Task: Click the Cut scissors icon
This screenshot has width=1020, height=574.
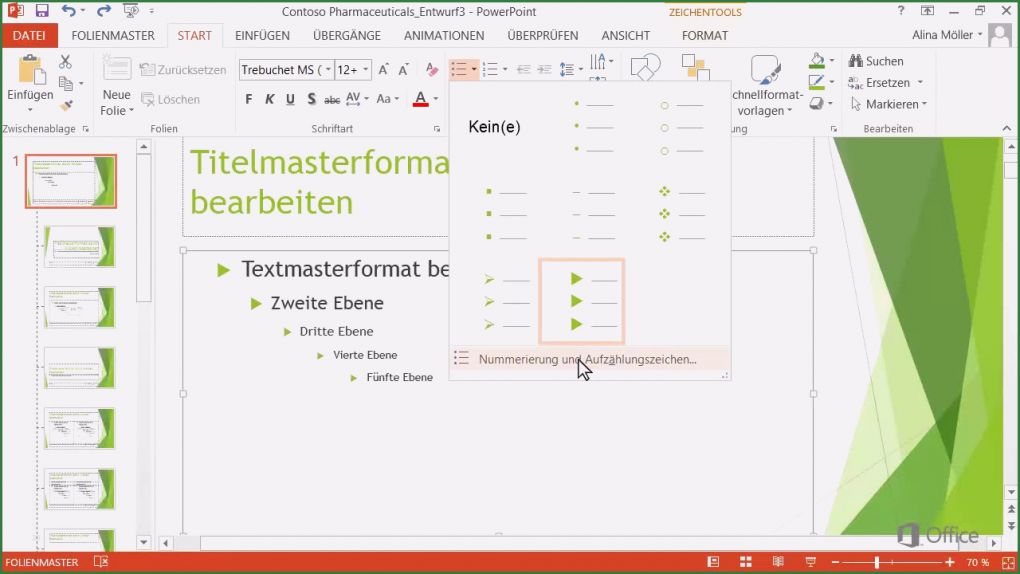Action: 65,62
